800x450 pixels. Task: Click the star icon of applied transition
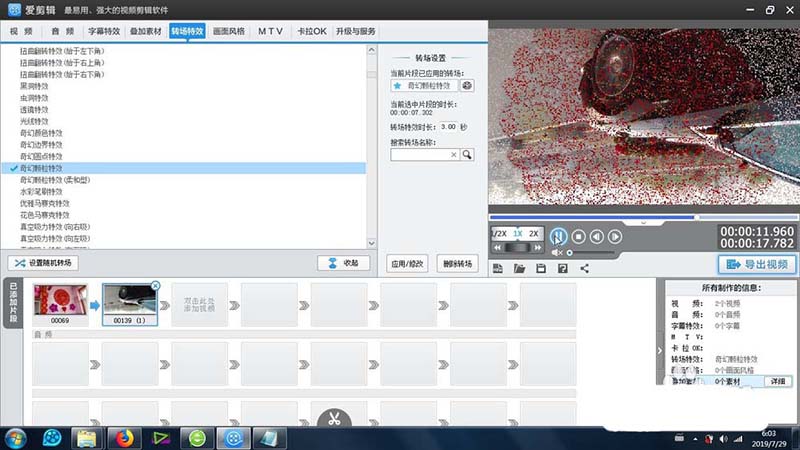[x=397, y=86]
